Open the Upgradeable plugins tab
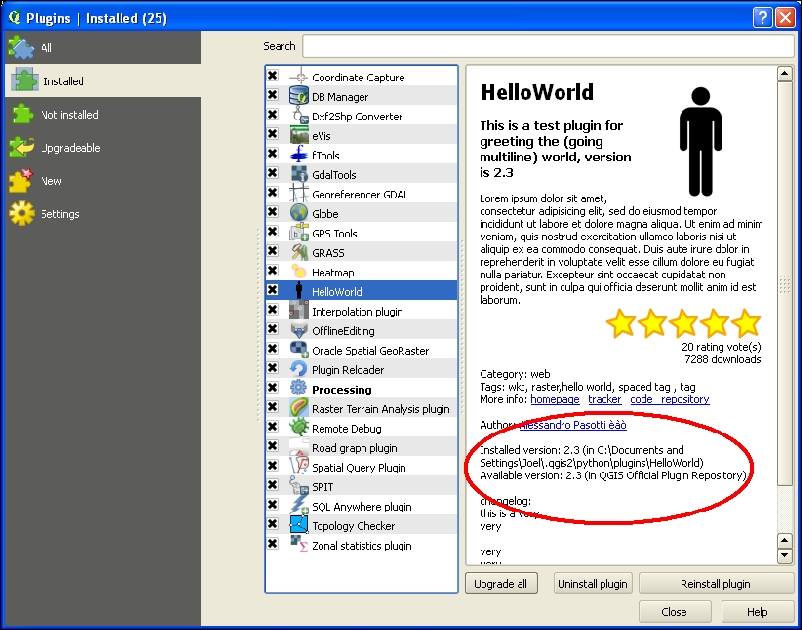The height and width of the screenshot is (630, 802). click(x=70, y=148)
